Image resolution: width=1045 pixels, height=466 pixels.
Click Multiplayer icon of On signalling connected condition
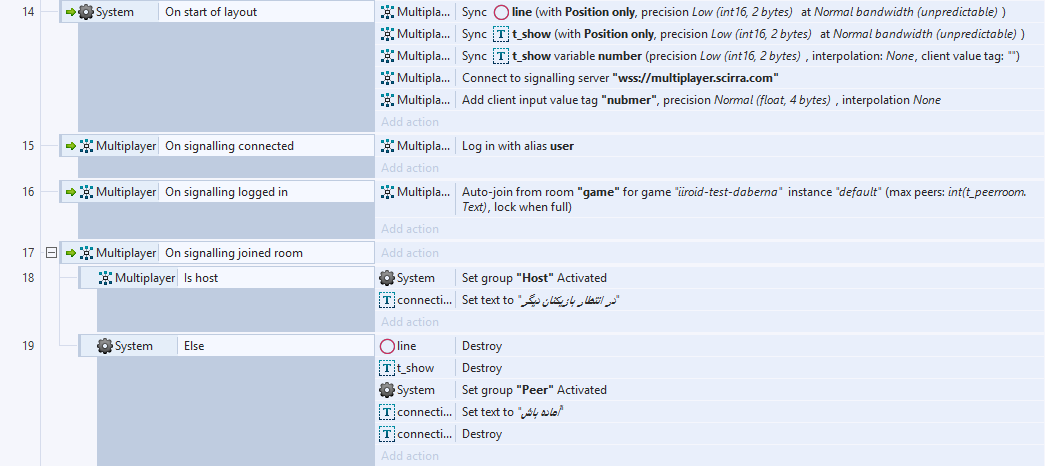(x=86, y=146)
